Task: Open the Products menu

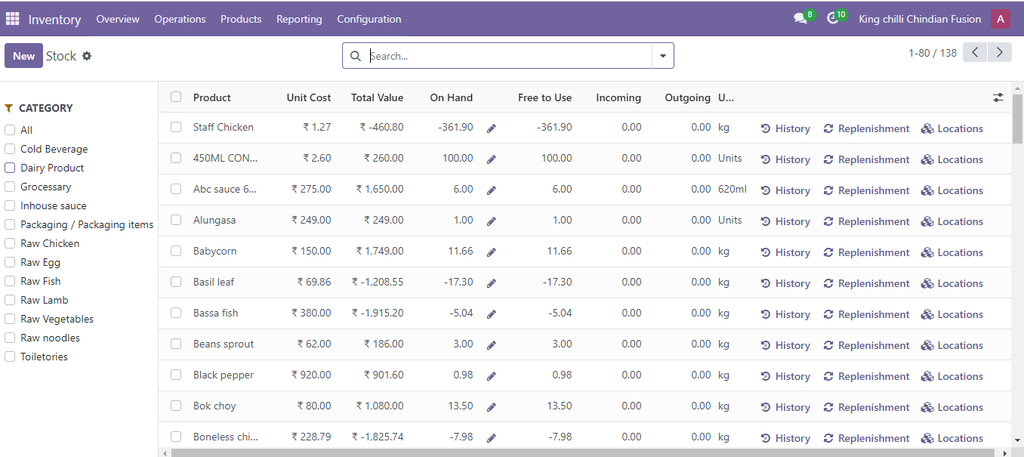Action: tap(241, 19)
